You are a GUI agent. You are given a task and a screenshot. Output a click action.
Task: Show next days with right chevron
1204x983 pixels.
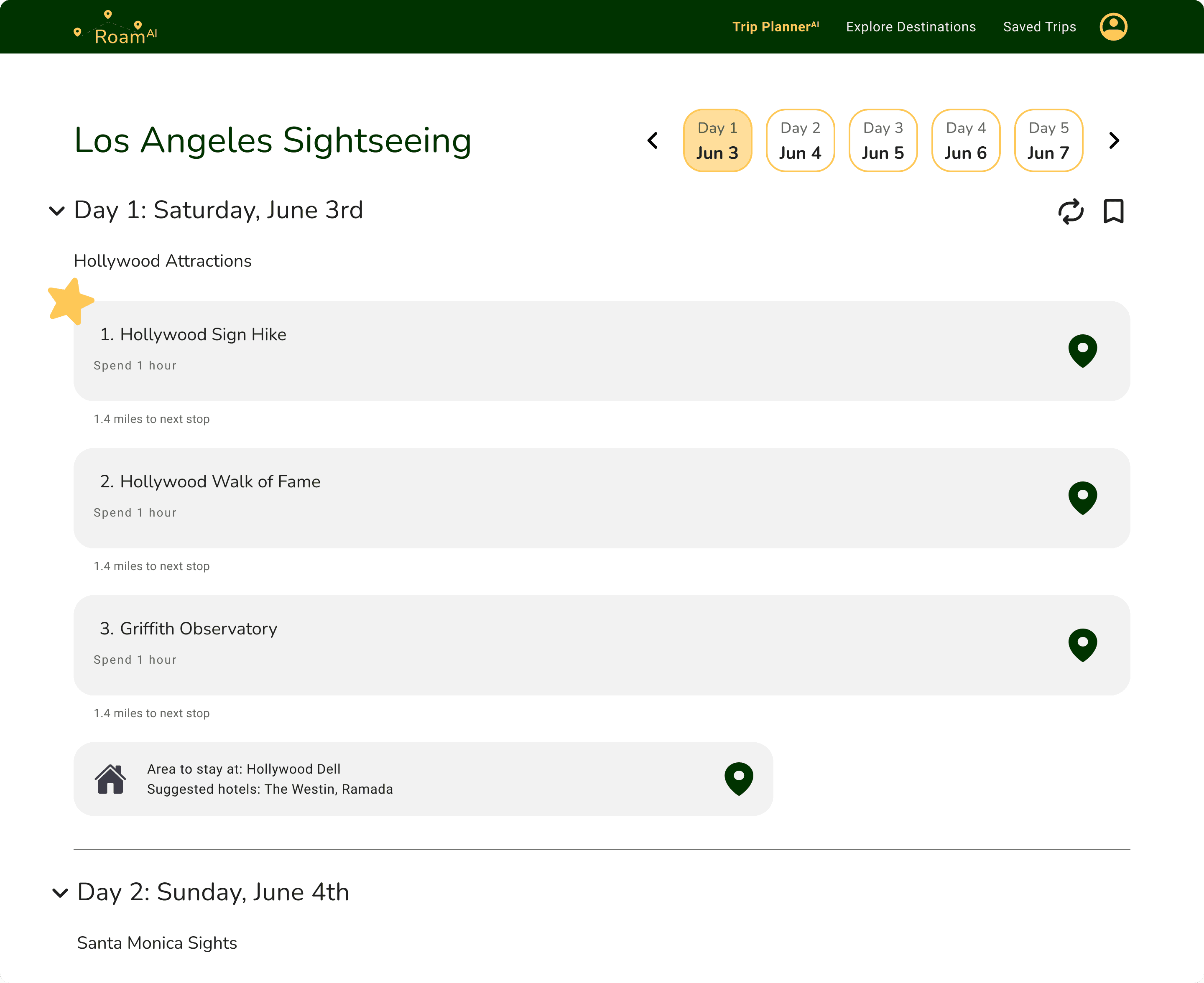1113,140
